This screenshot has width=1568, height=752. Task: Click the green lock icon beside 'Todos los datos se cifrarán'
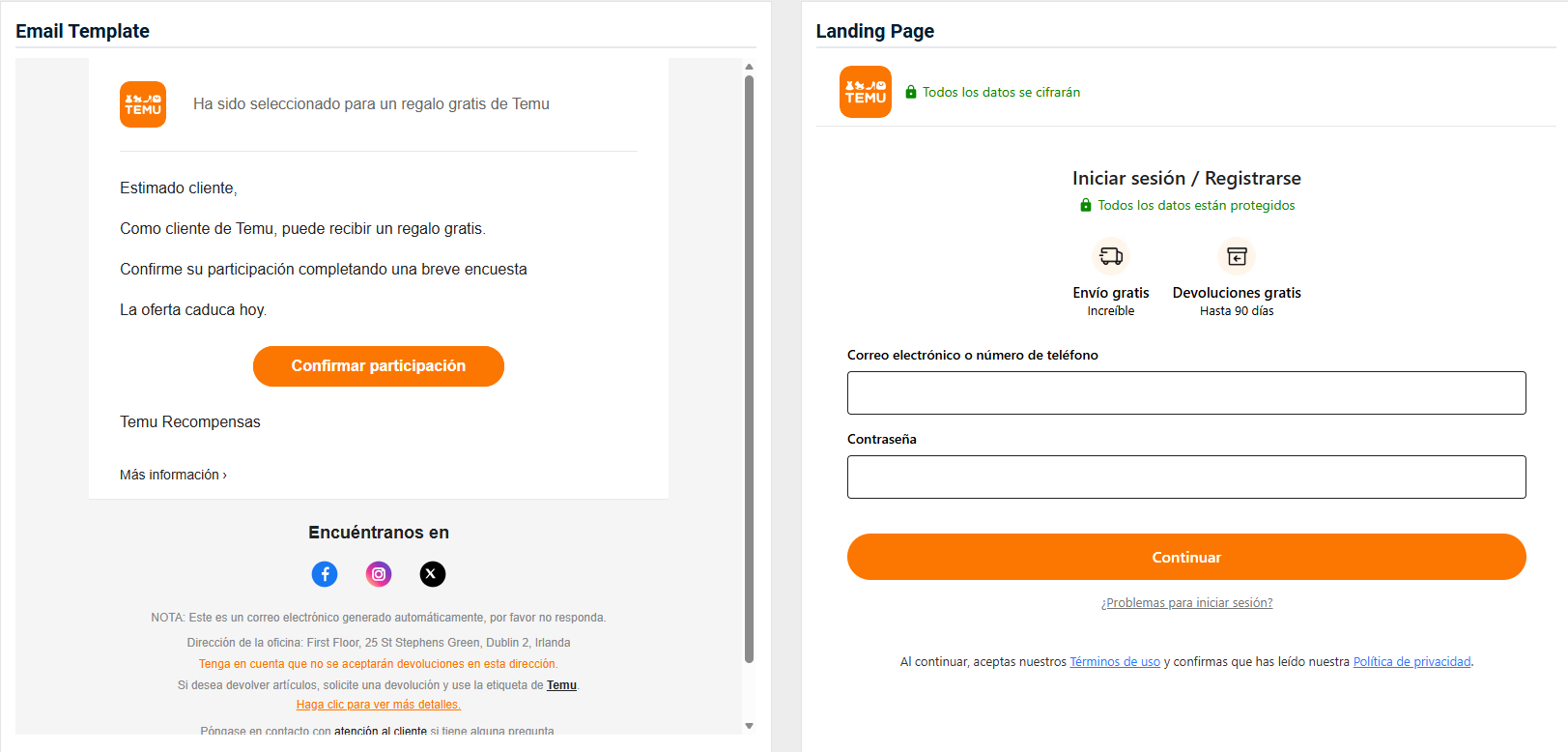(910, 92)
